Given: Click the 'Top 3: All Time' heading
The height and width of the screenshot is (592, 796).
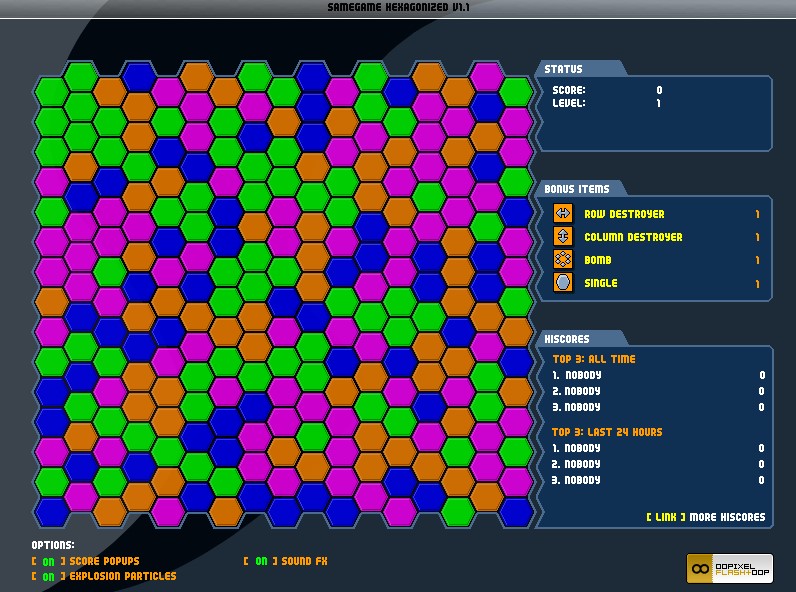Looking at the screenshot, I should (593, 359).
